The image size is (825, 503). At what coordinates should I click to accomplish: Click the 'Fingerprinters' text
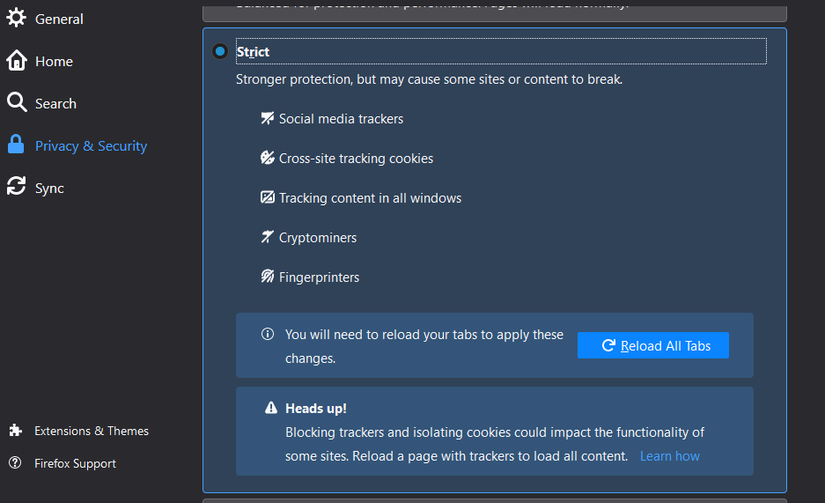point(319,277)
